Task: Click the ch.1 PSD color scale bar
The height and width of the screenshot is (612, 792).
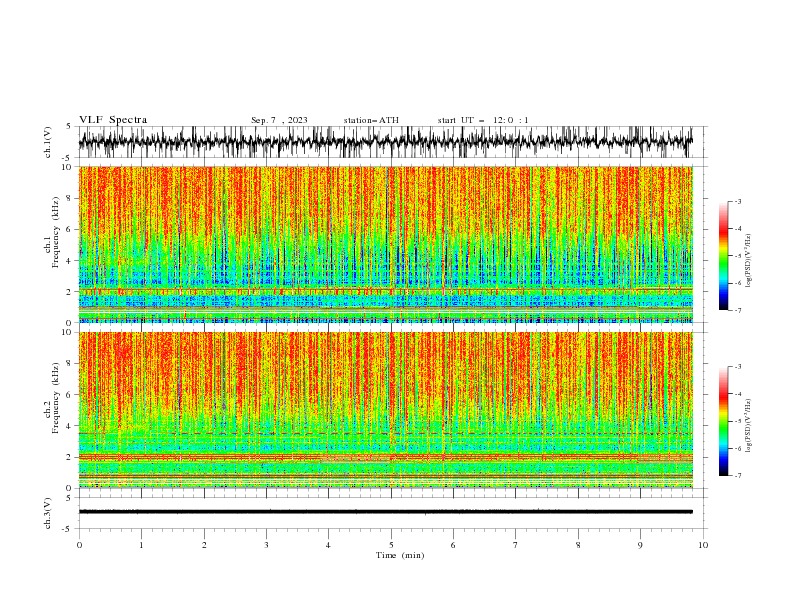Action: pos(723,256)
